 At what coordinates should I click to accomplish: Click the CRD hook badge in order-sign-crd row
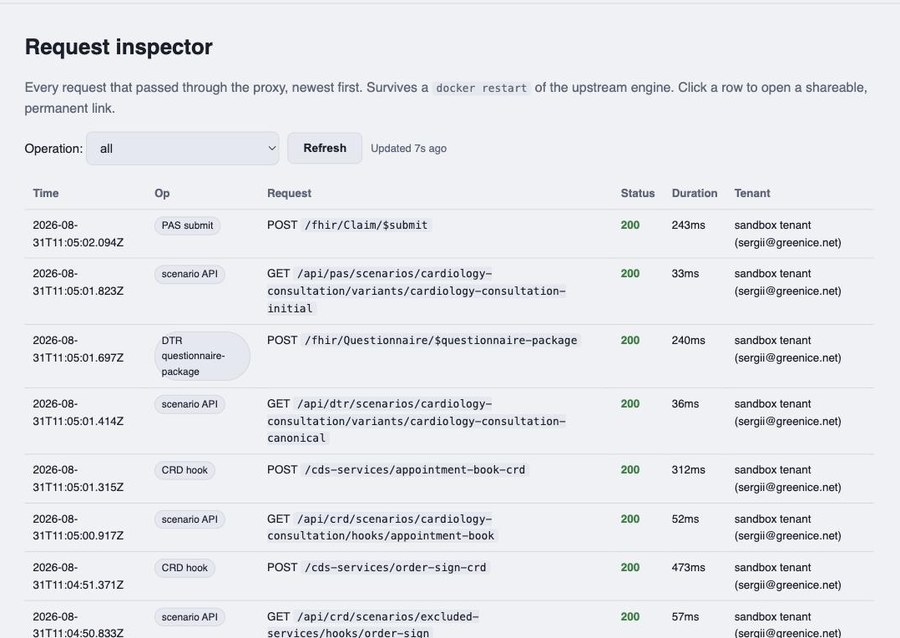[x=184, y=568]
